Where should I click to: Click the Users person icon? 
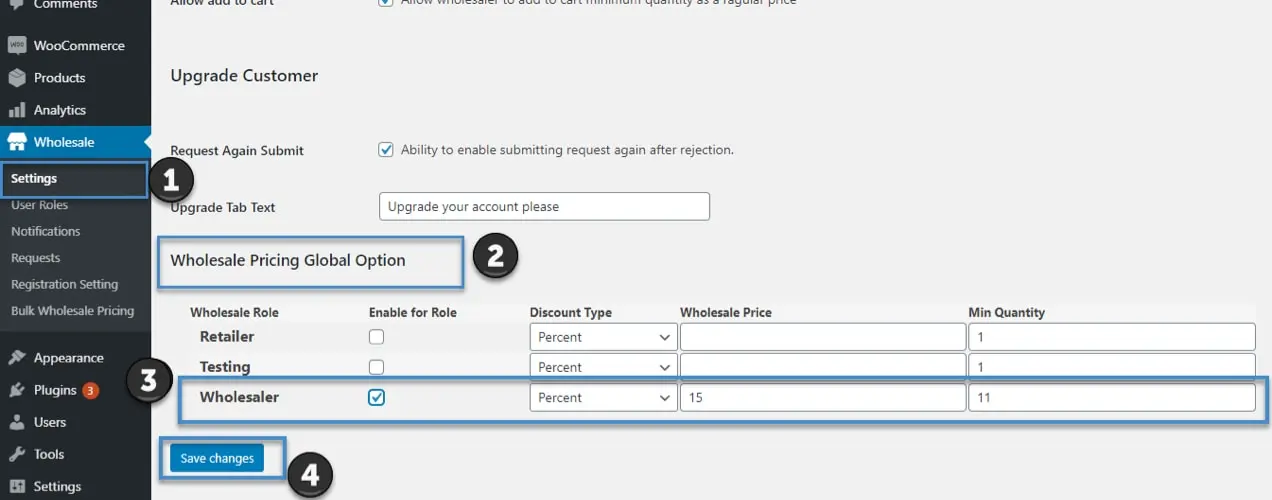point(16,422)
